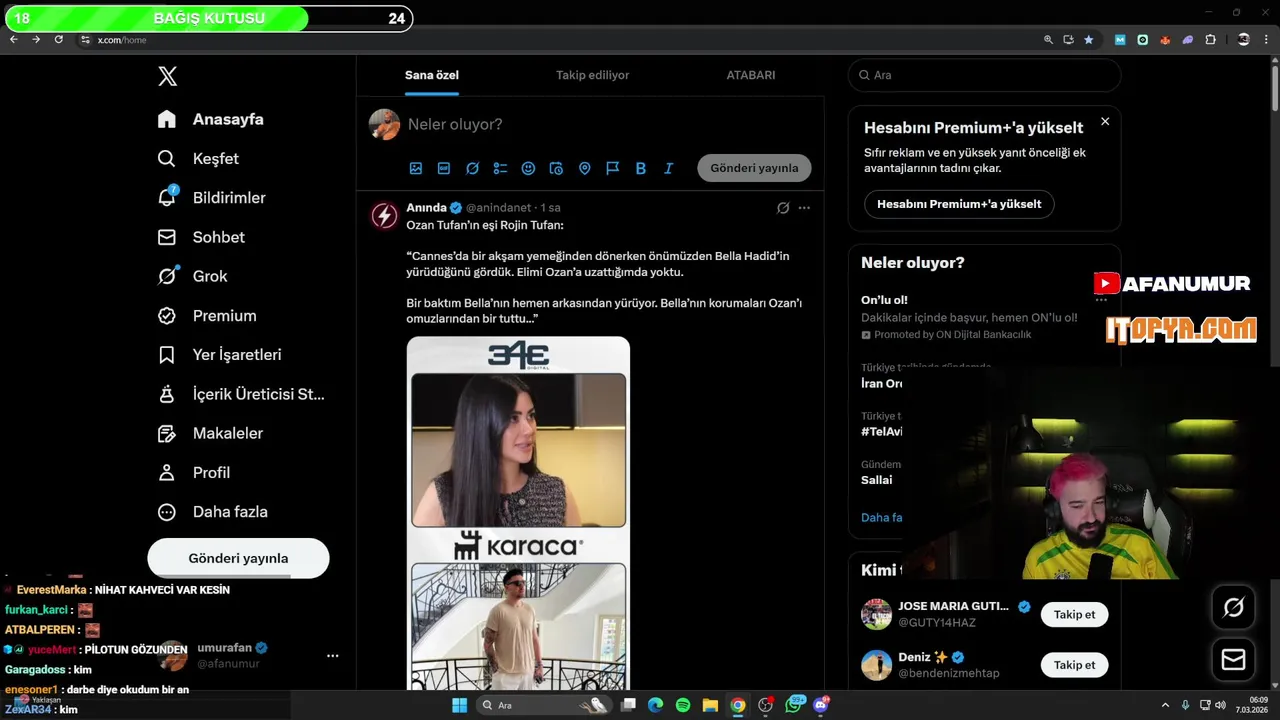Go to Anasayfa in the sidebar
1280x720 pixels.
211,119
